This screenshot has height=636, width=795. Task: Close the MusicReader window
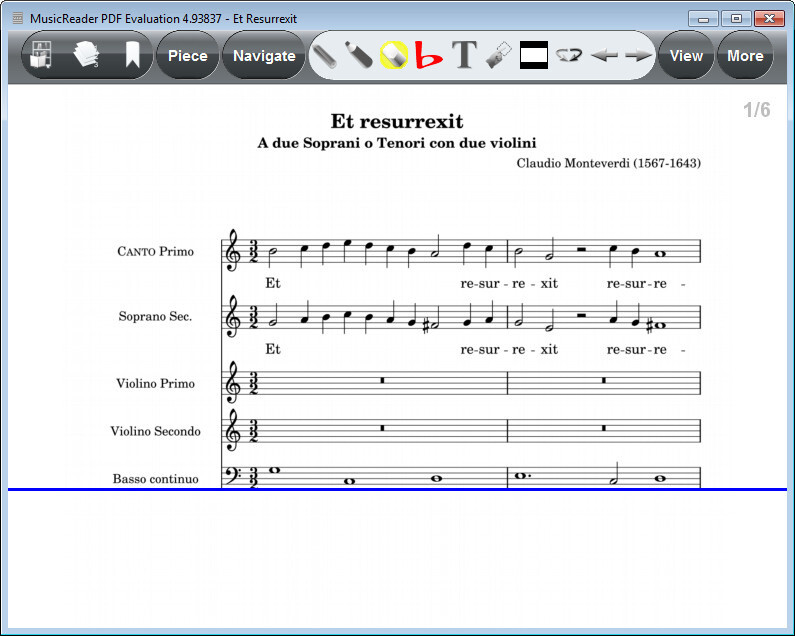[769, 19]
